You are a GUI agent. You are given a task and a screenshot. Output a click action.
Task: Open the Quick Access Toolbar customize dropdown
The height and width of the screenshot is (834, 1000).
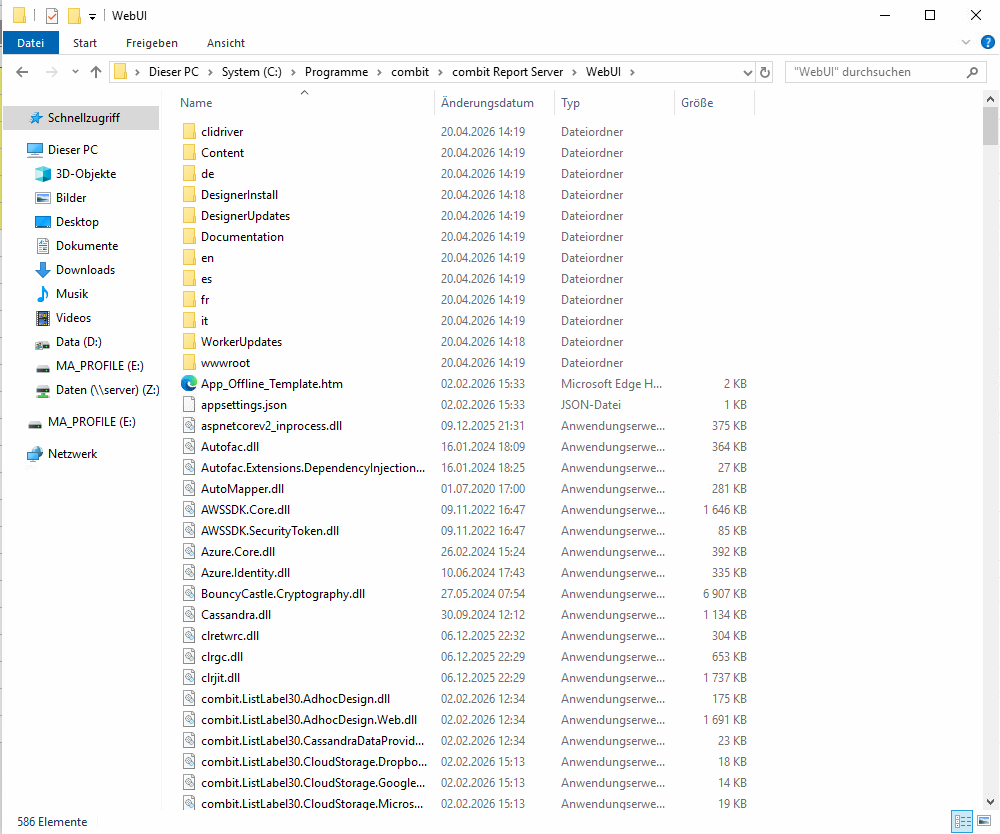tap(92, 16)
